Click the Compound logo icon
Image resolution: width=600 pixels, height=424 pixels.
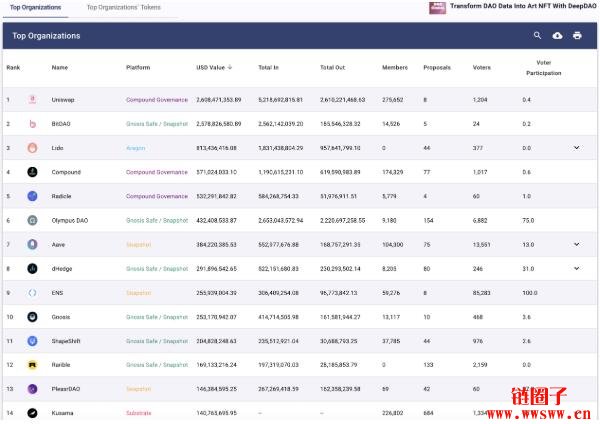click(x=33, y=172)
